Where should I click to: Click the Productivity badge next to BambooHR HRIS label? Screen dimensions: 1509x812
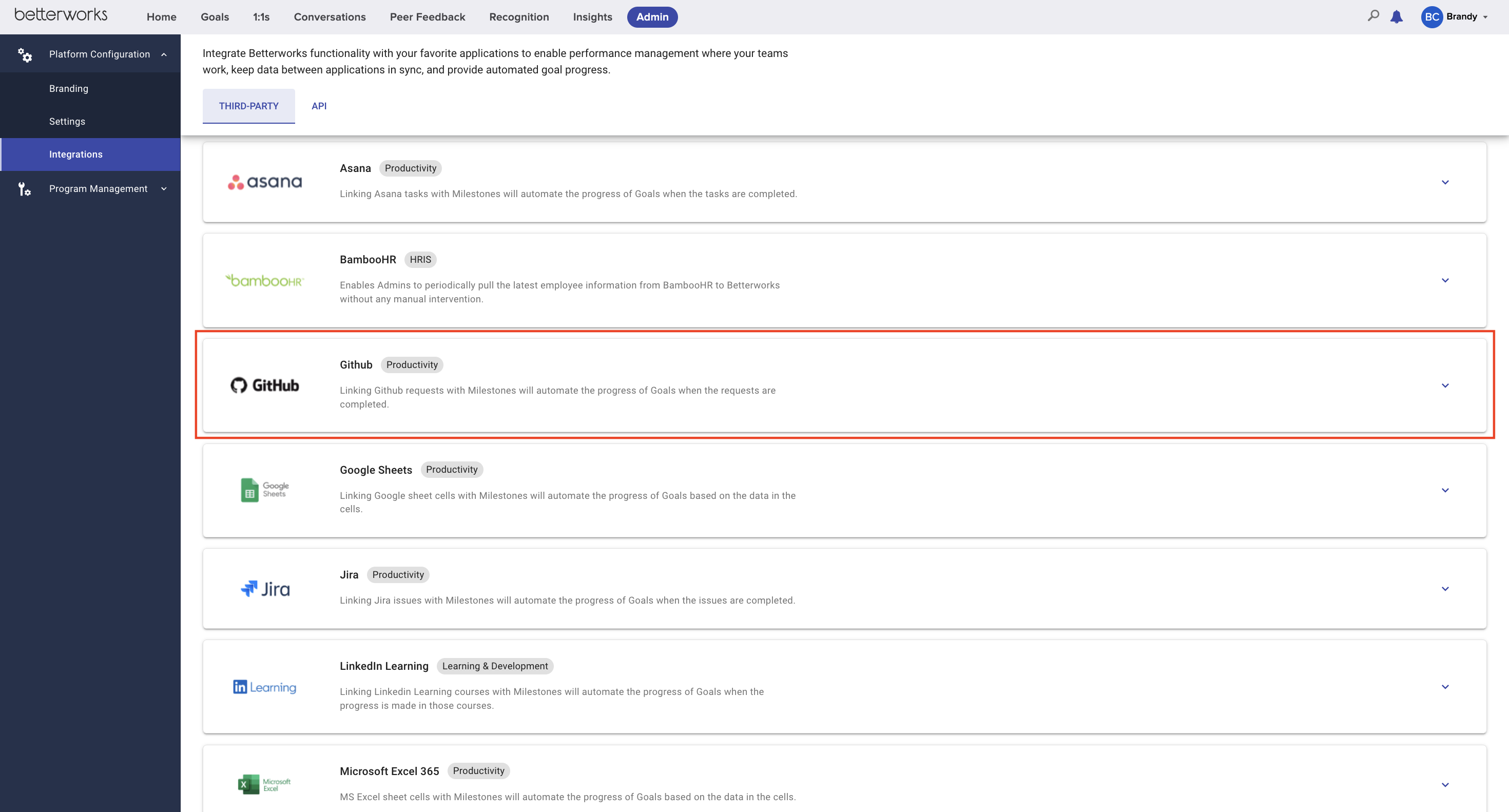click(420, 260)
